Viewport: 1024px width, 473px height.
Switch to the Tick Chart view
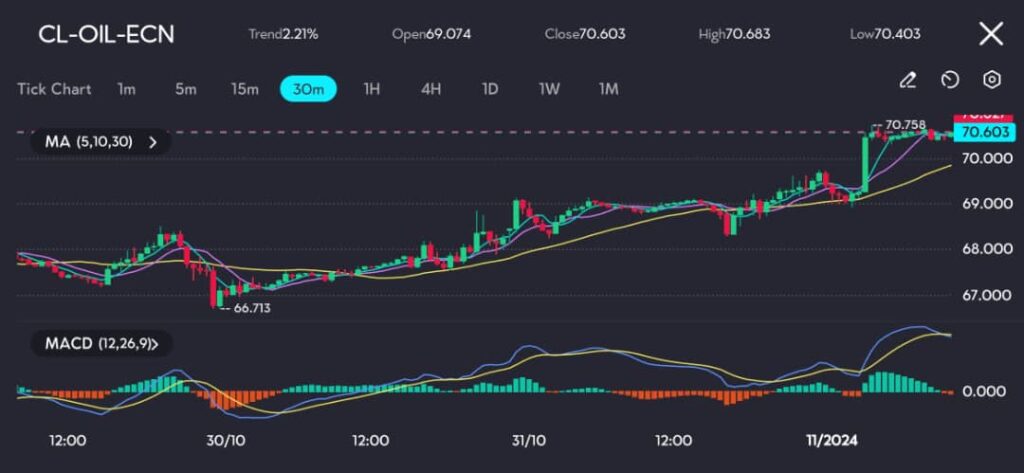[54, 89]
